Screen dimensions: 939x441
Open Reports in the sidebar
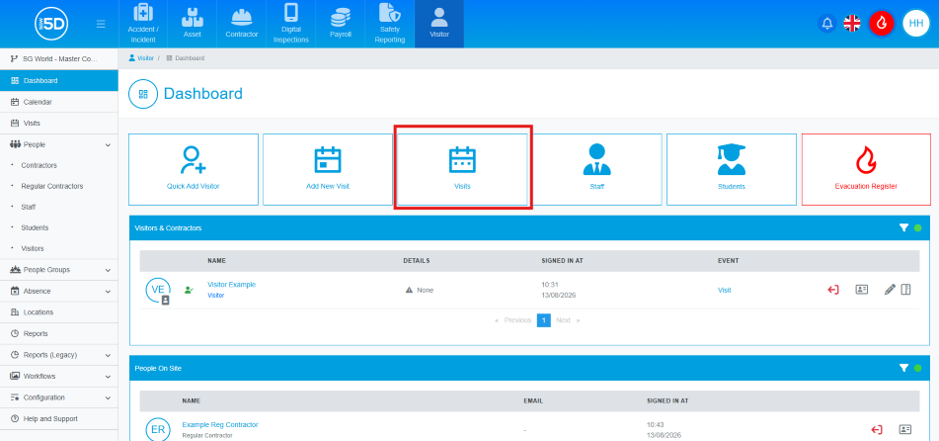tap(59, 334)
